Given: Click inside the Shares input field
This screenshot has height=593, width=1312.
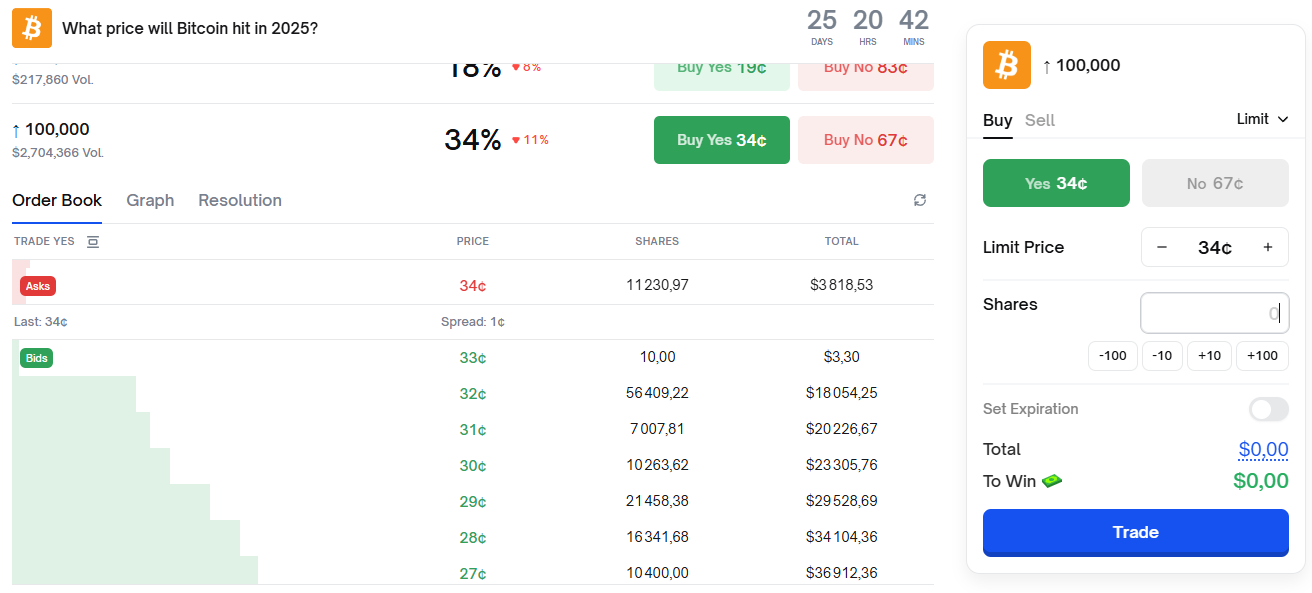Looking at the screenshot, I should pos(1214,312).
